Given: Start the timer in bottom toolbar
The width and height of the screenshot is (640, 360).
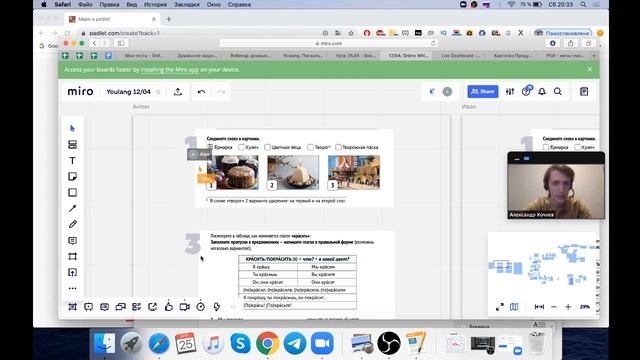Looking at the screenshot, I should 200,307.
